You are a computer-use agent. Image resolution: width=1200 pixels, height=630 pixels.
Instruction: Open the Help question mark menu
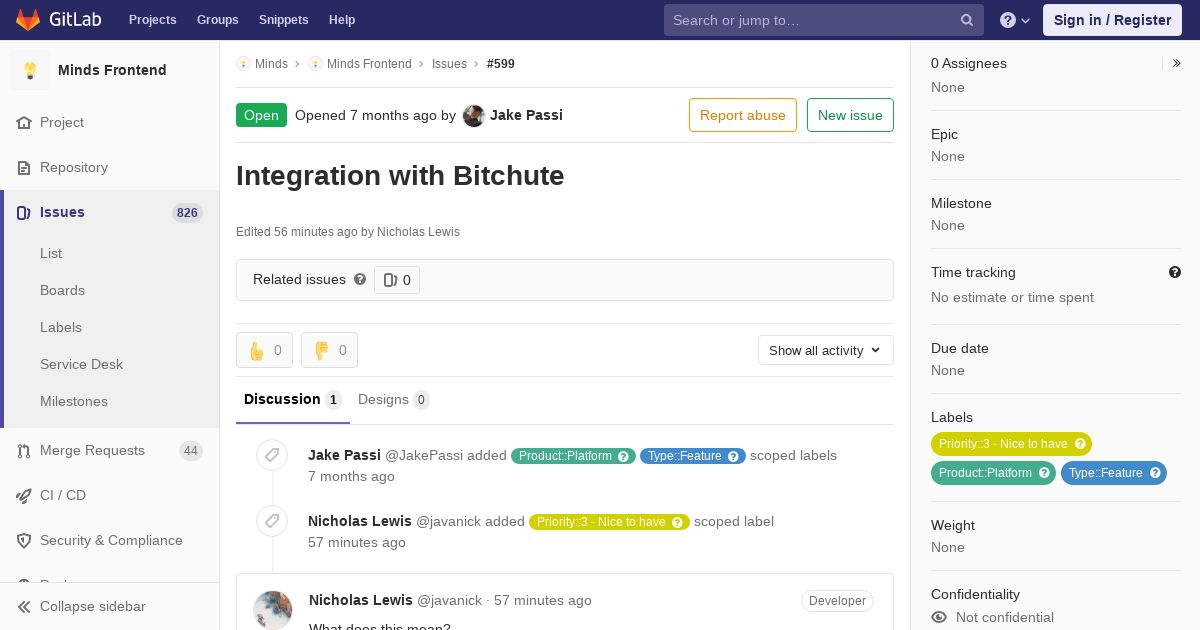pyautogui.click(x=1015, y=20)
